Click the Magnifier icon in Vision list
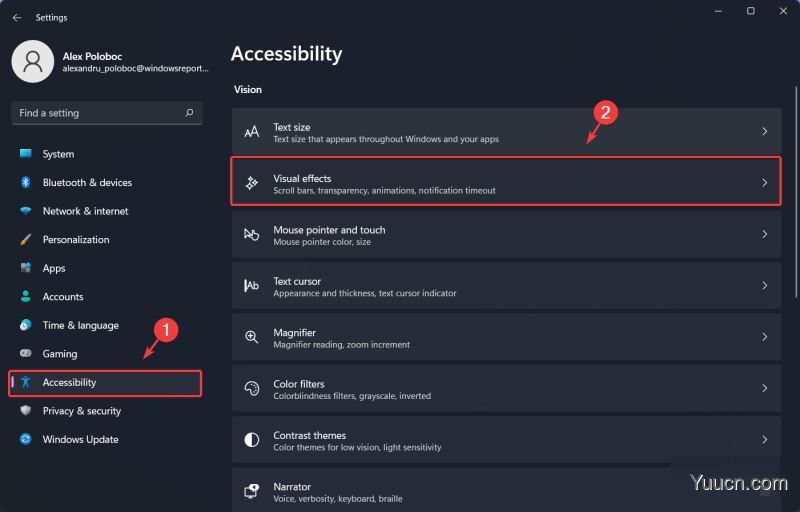 (252, 337)
